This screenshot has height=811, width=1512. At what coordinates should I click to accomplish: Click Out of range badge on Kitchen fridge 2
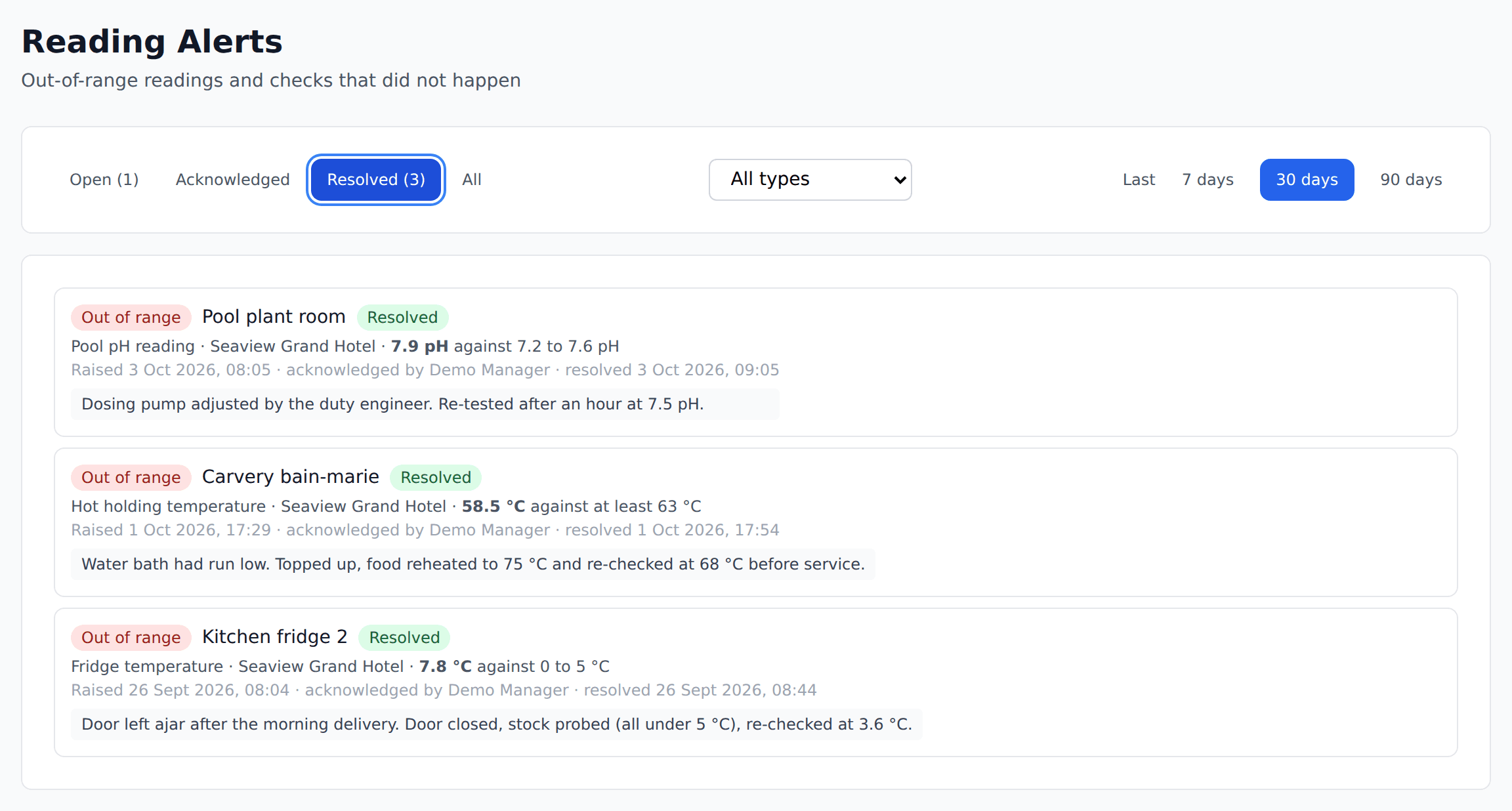(131, 638)
